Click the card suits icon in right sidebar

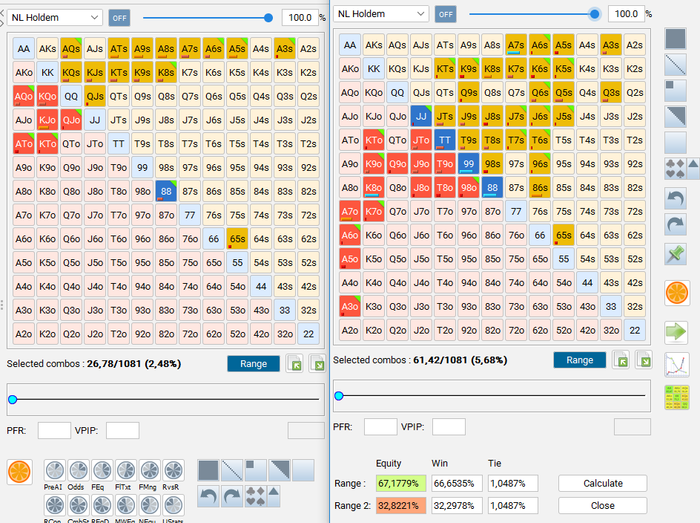(x=675, y=169)
